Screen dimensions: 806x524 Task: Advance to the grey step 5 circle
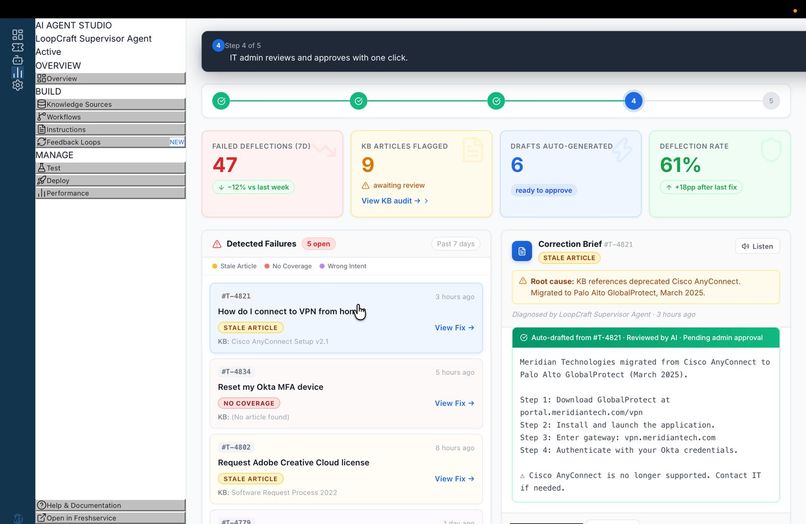[x=771, y=101]
